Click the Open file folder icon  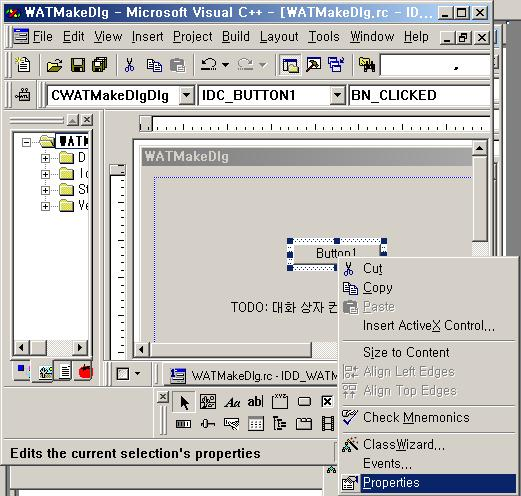point(54,65)
